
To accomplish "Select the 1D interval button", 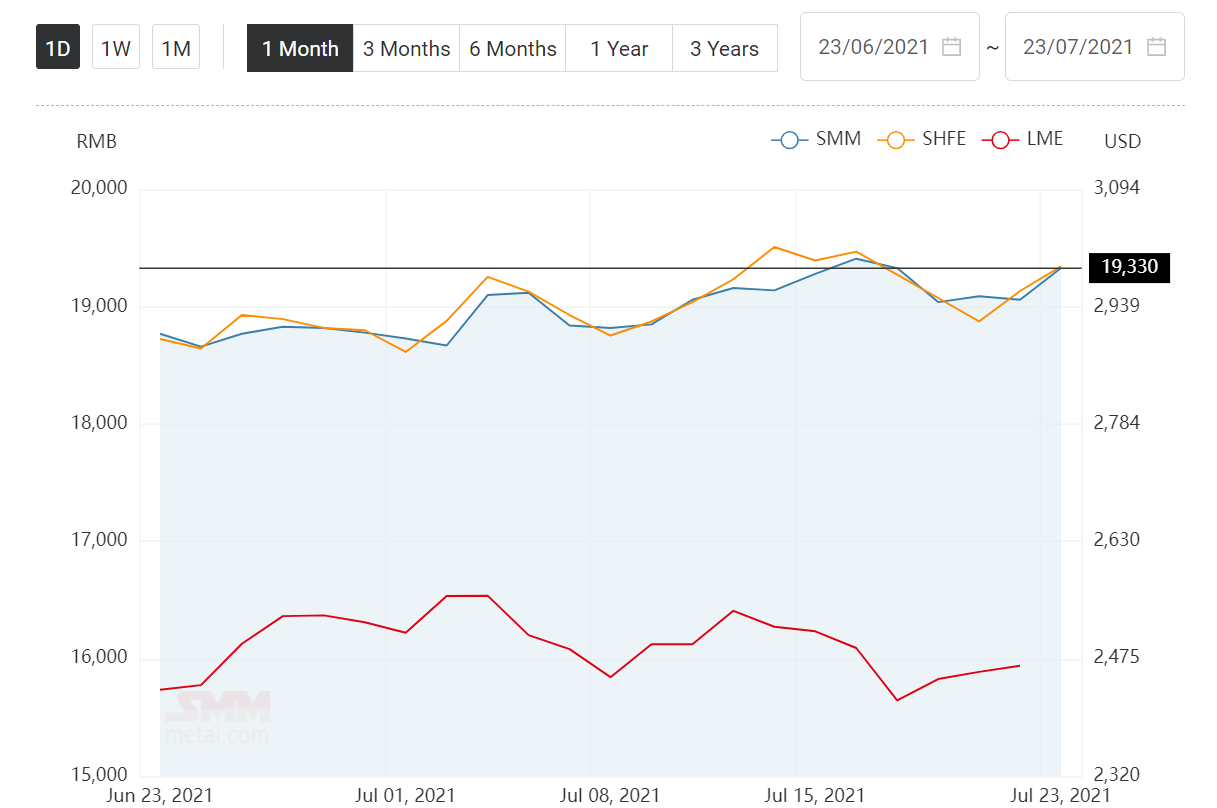I will tap(58, 48).
